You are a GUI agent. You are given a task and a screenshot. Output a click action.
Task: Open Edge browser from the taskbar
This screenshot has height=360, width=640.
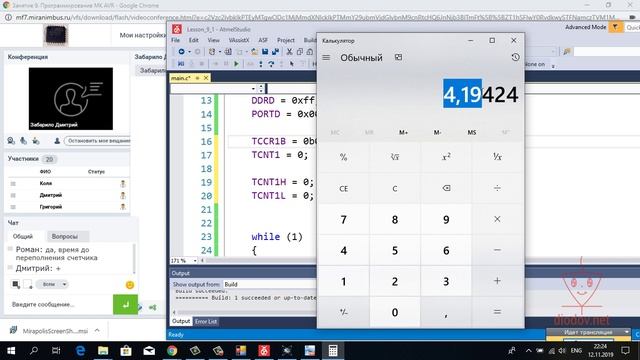coord(80,351)
